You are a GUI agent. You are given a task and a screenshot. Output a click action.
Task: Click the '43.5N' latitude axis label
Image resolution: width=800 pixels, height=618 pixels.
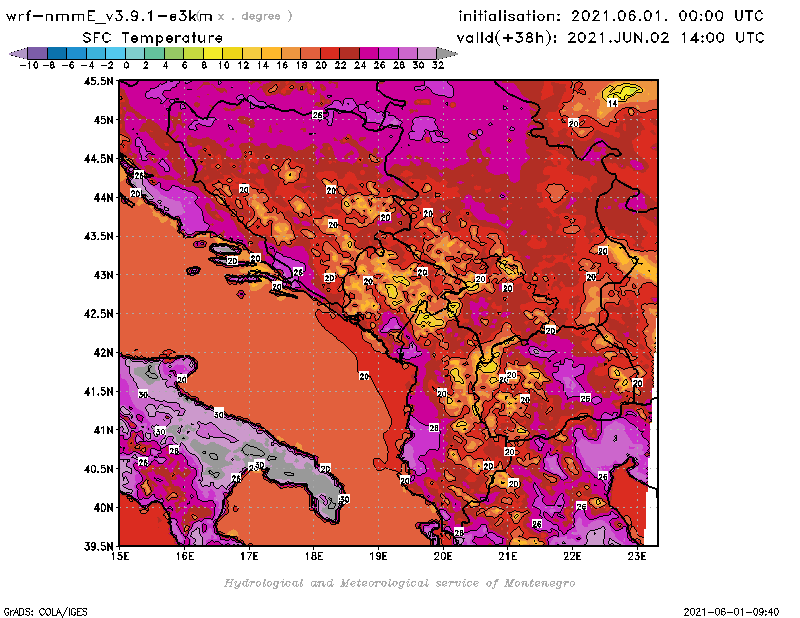click(98, 236)
